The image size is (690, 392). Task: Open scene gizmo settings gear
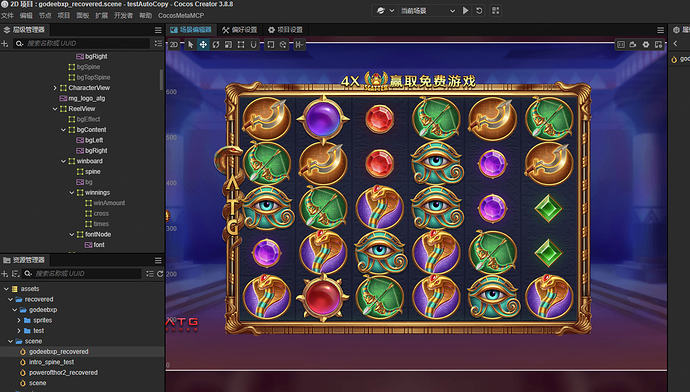(646, 44)
